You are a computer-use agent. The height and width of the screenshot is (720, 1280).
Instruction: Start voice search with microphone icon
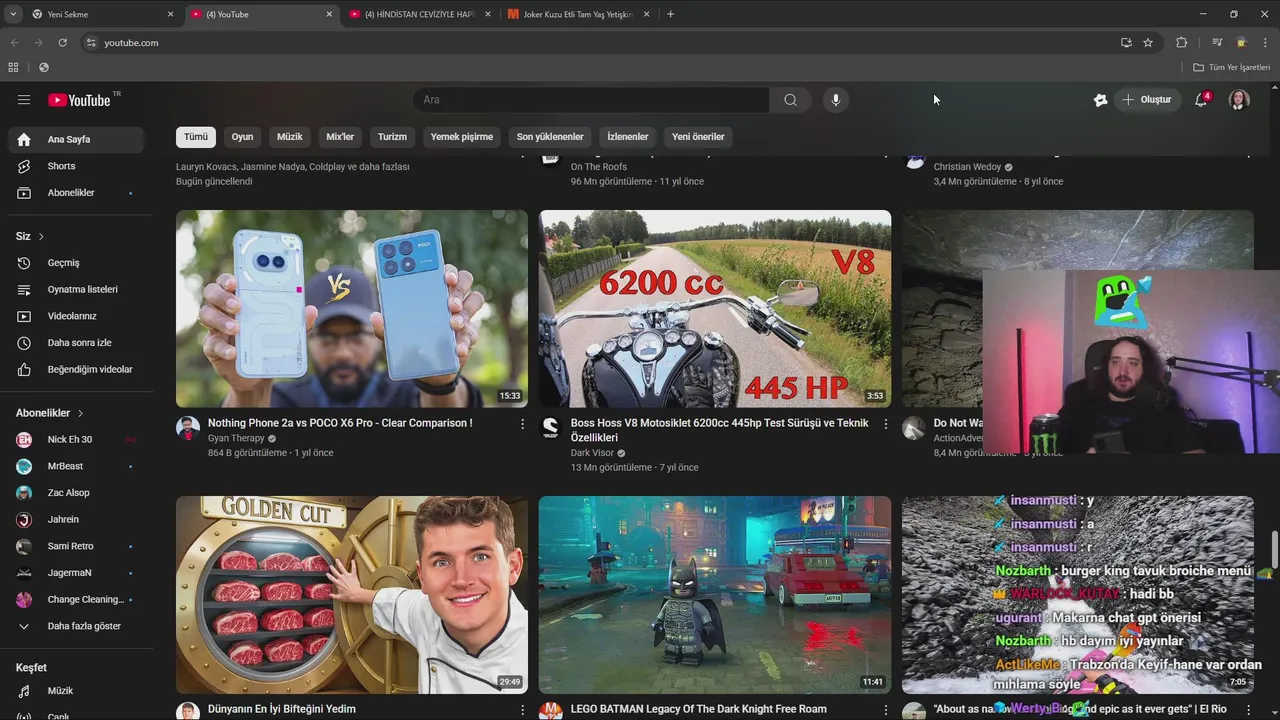tap(836, 100)
